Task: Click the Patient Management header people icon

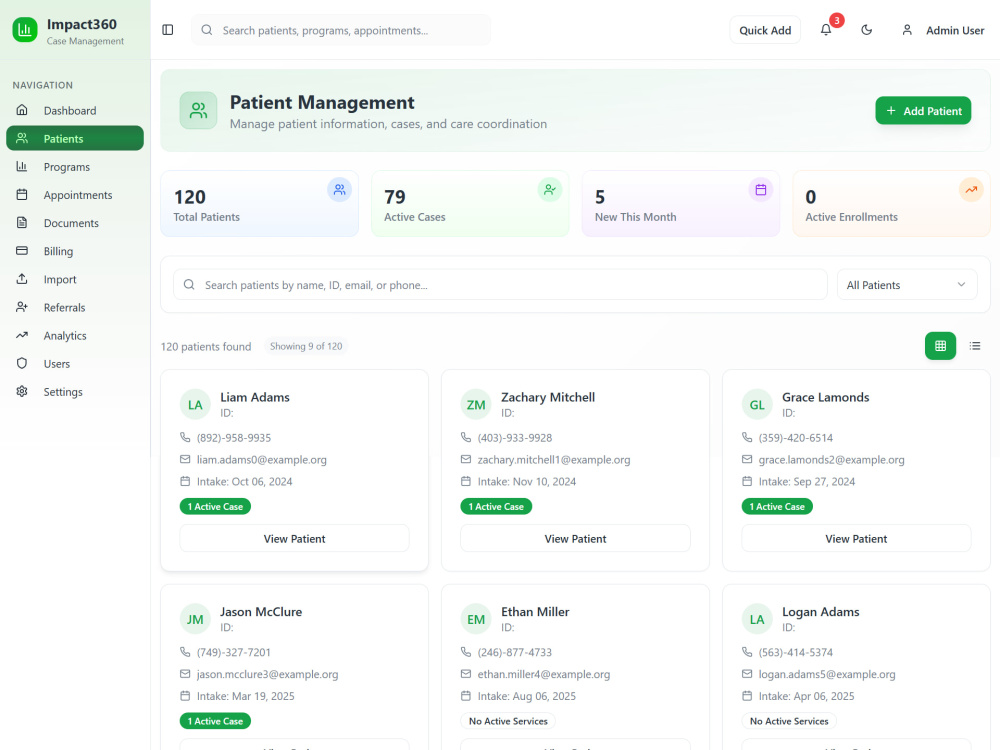Action: [198, 110]
